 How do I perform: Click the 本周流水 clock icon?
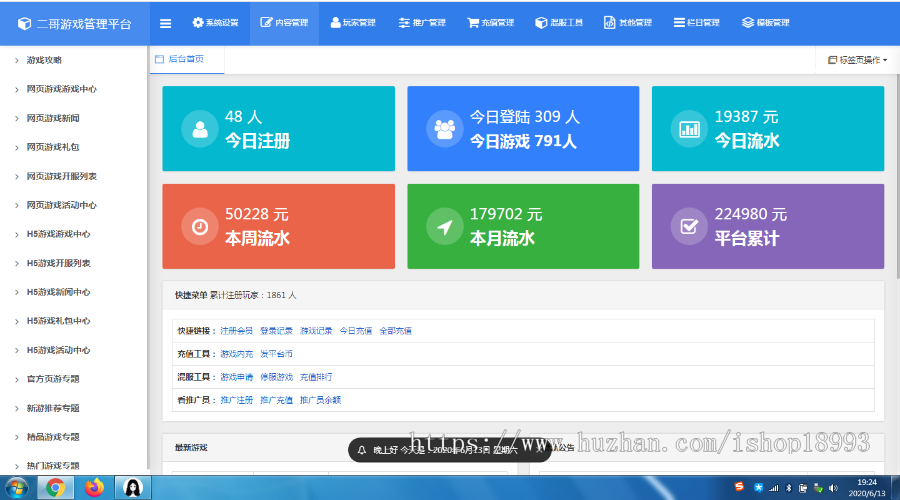[x=200, y=227]
